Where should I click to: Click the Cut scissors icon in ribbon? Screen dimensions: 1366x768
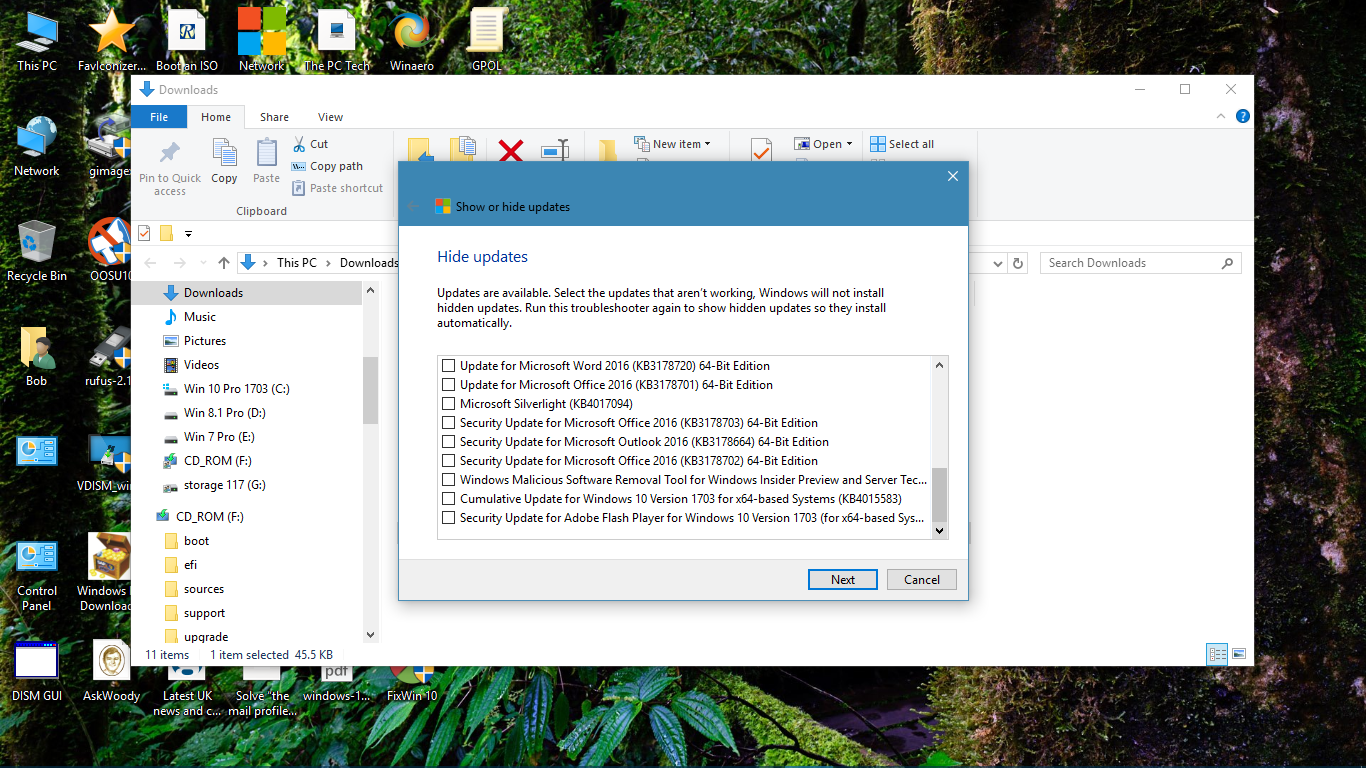click(299, 144)
